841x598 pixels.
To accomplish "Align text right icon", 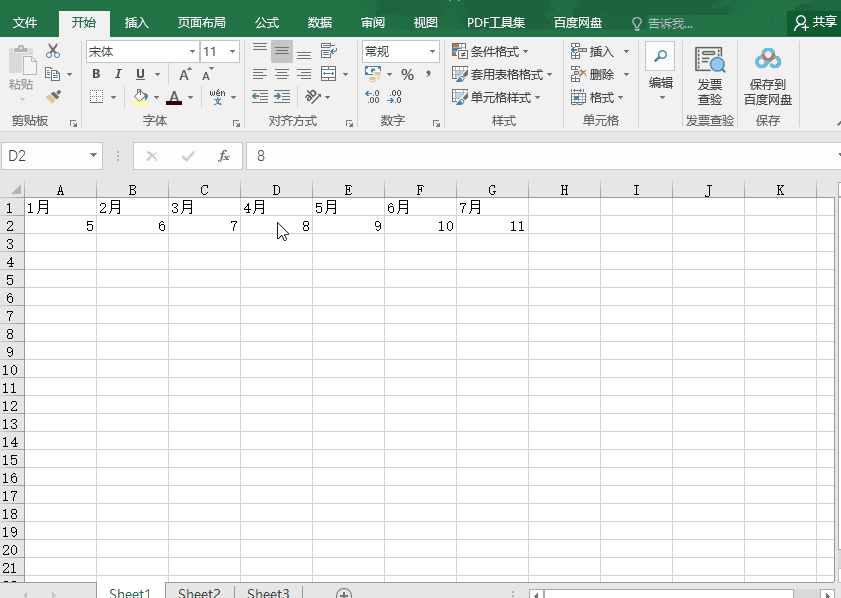I will point(304,74).
